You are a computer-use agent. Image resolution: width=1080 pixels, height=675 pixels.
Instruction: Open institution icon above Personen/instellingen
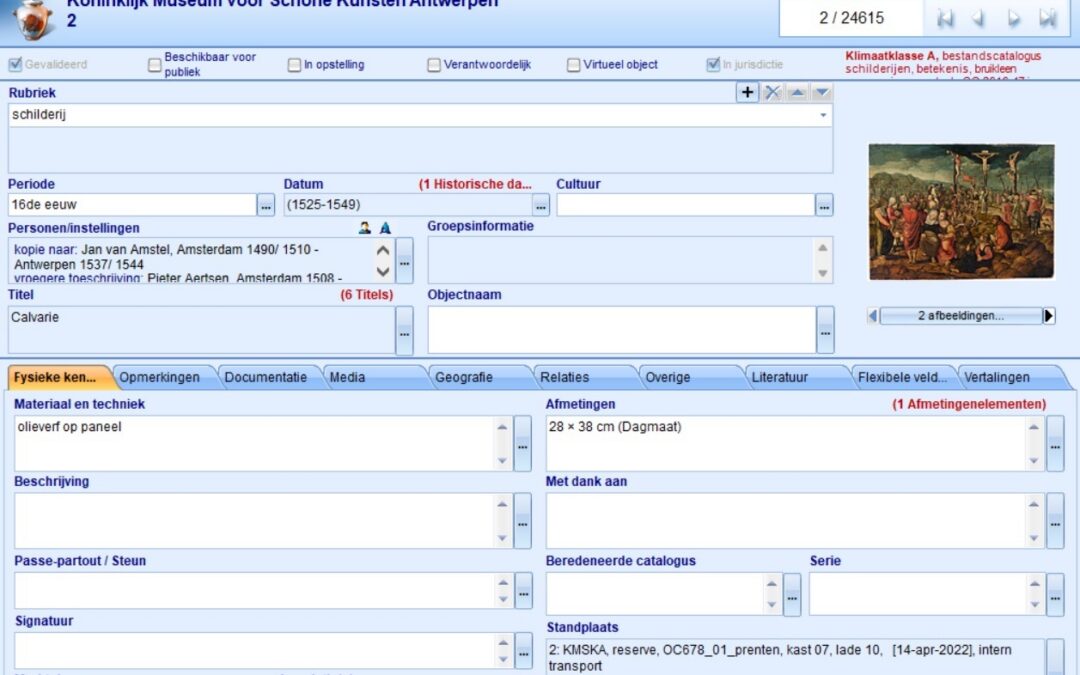coord(385,228)
